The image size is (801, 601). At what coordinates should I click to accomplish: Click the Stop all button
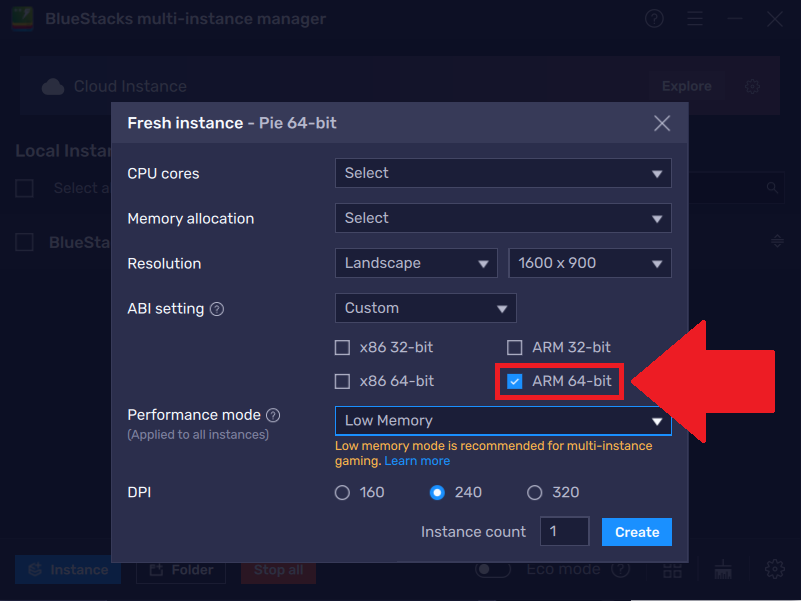pos(278,569)
